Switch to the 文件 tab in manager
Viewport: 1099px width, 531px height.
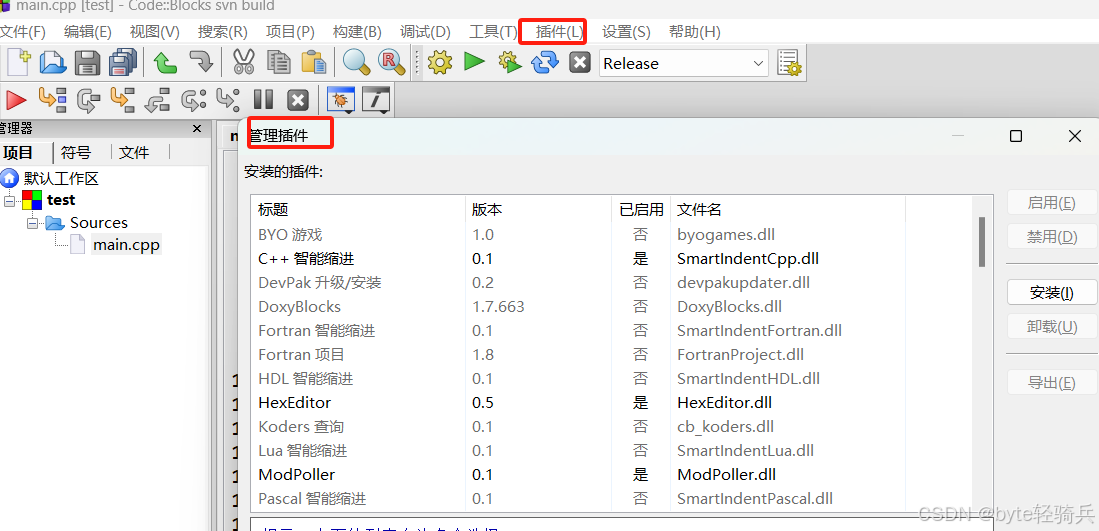(x=134, y=153)
